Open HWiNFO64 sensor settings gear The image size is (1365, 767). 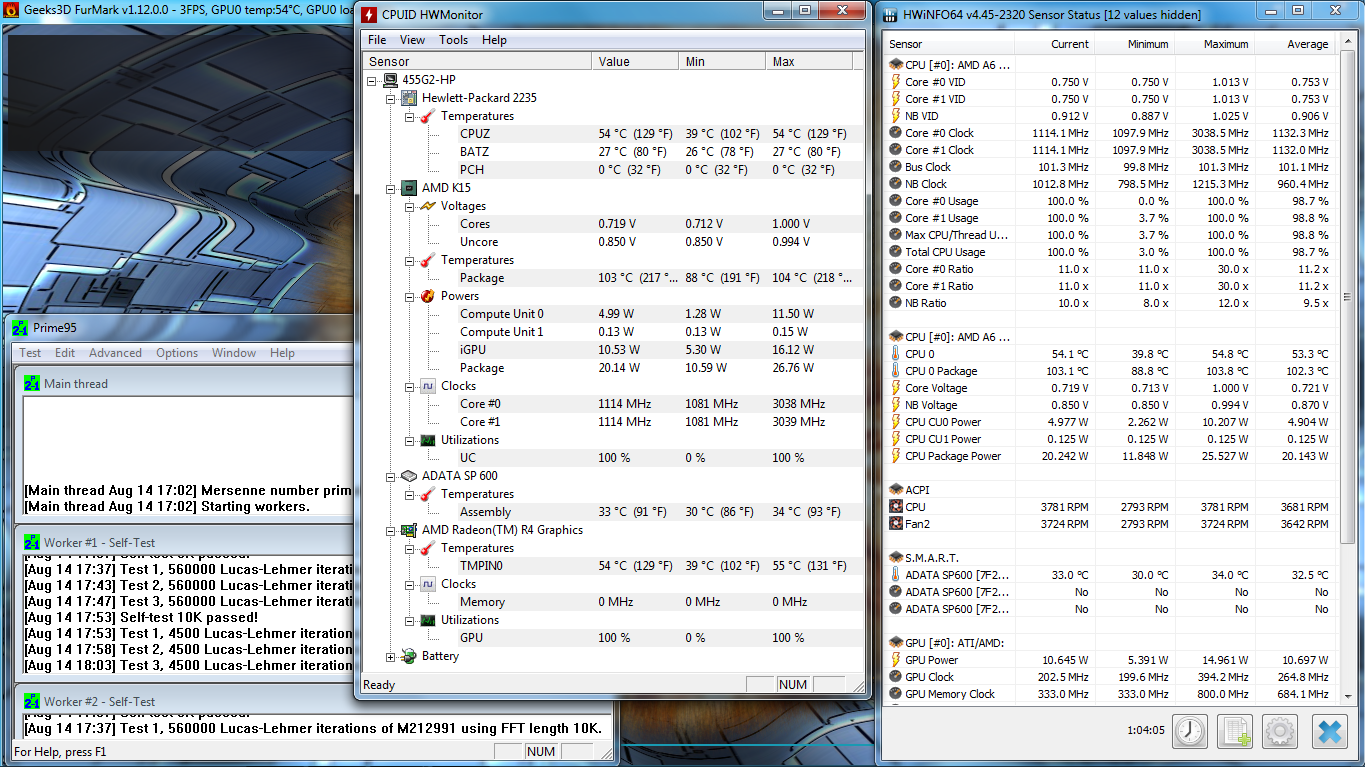1280,731
